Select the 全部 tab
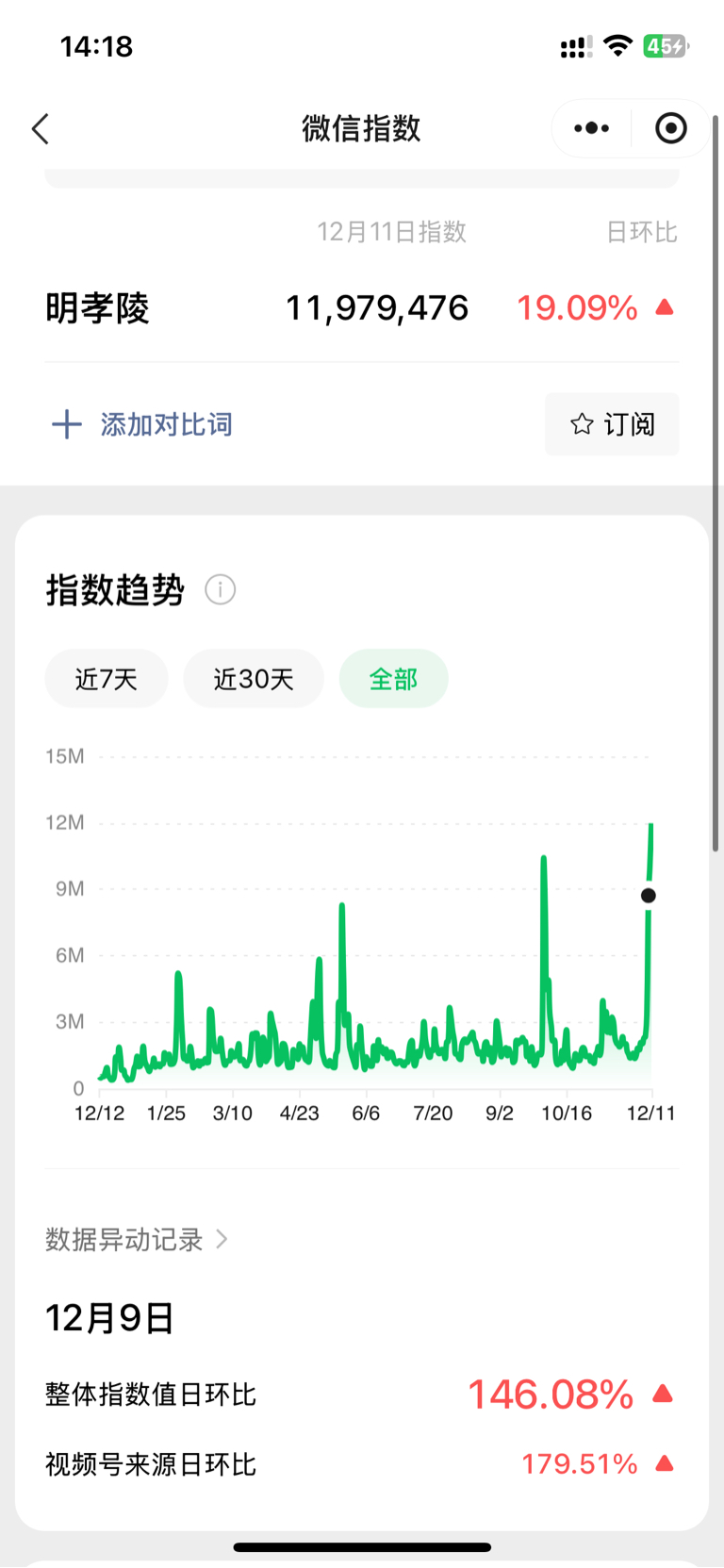Image resolution: width=724 pixels, height=1568 pixels. [x=393, y=679]
